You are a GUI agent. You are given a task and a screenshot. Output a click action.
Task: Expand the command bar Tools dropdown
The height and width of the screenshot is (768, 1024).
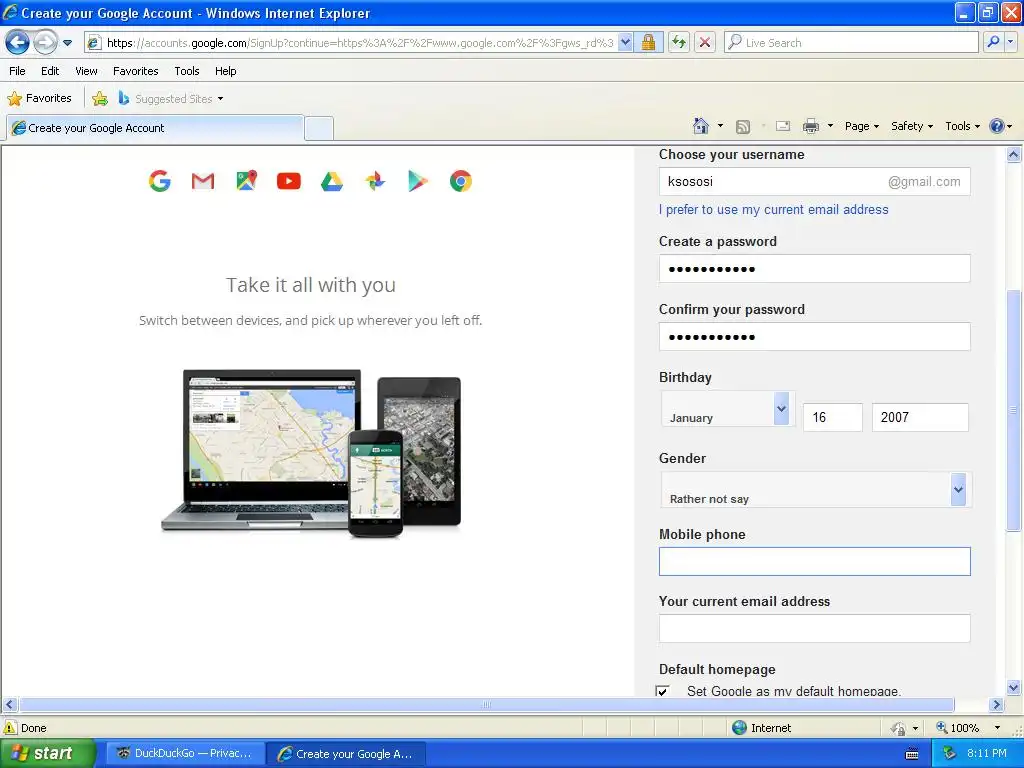coord(963,126)
